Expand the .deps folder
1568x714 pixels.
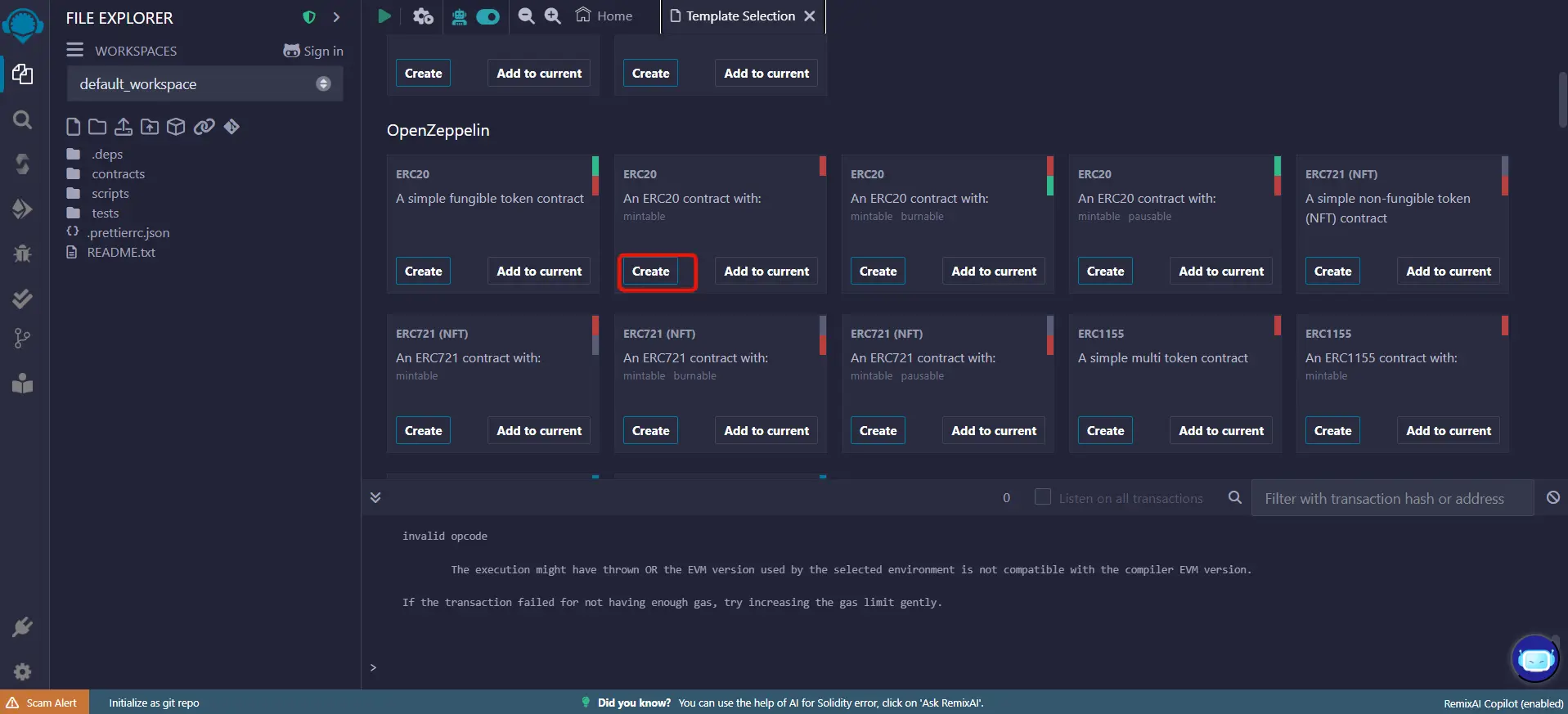coord(106,154)
